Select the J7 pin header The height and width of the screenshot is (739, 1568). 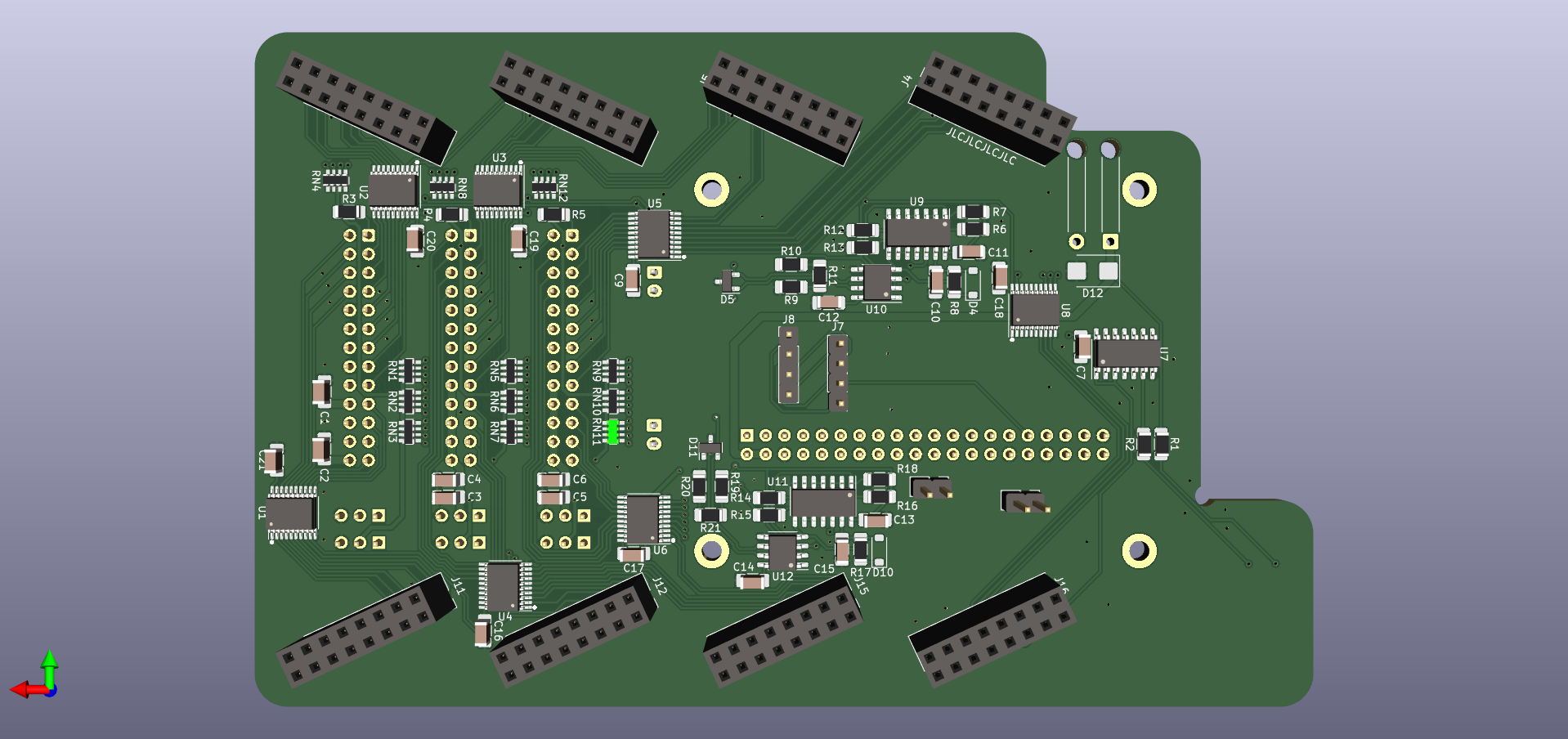pyautogui.click(x=838, y=372)
